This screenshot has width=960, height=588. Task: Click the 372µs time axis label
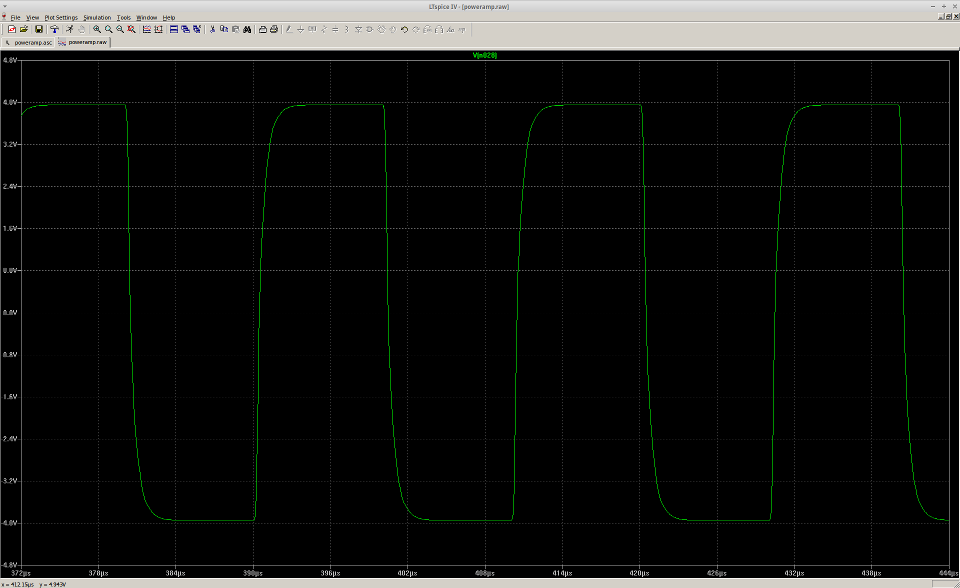point(21,573)
